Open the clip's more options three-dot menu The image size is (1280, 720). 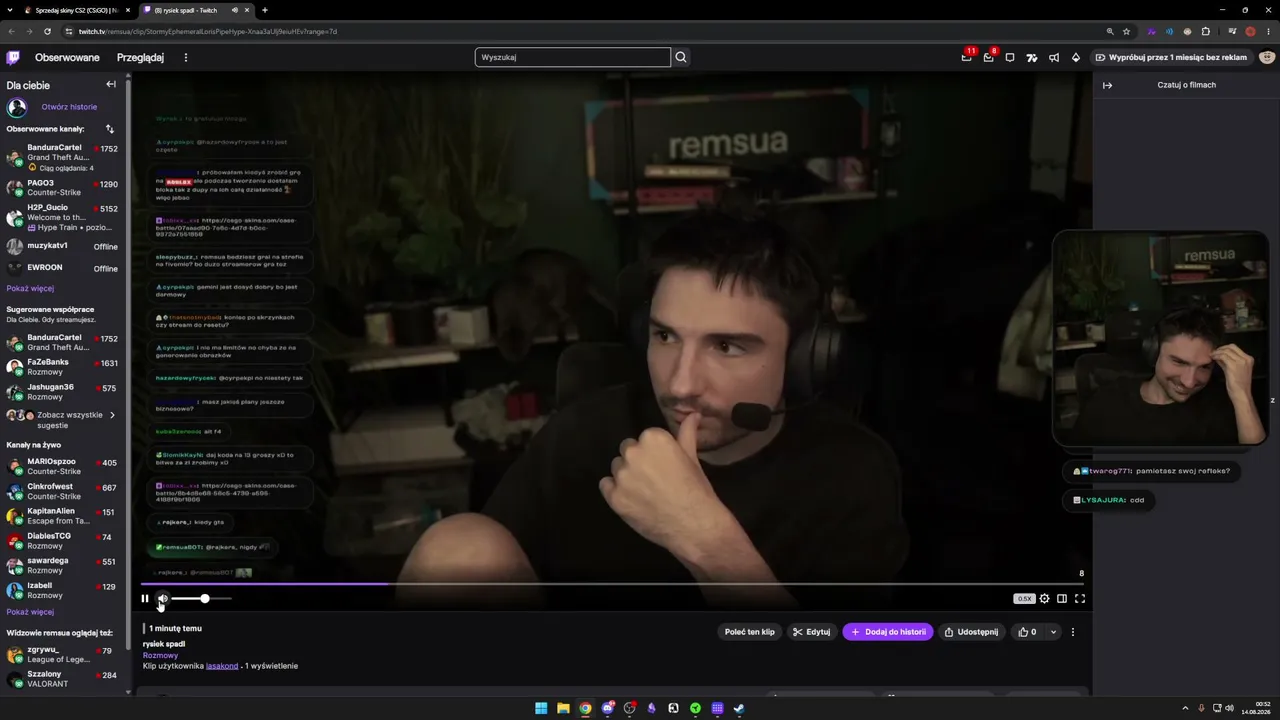[x=1073, y=632]
